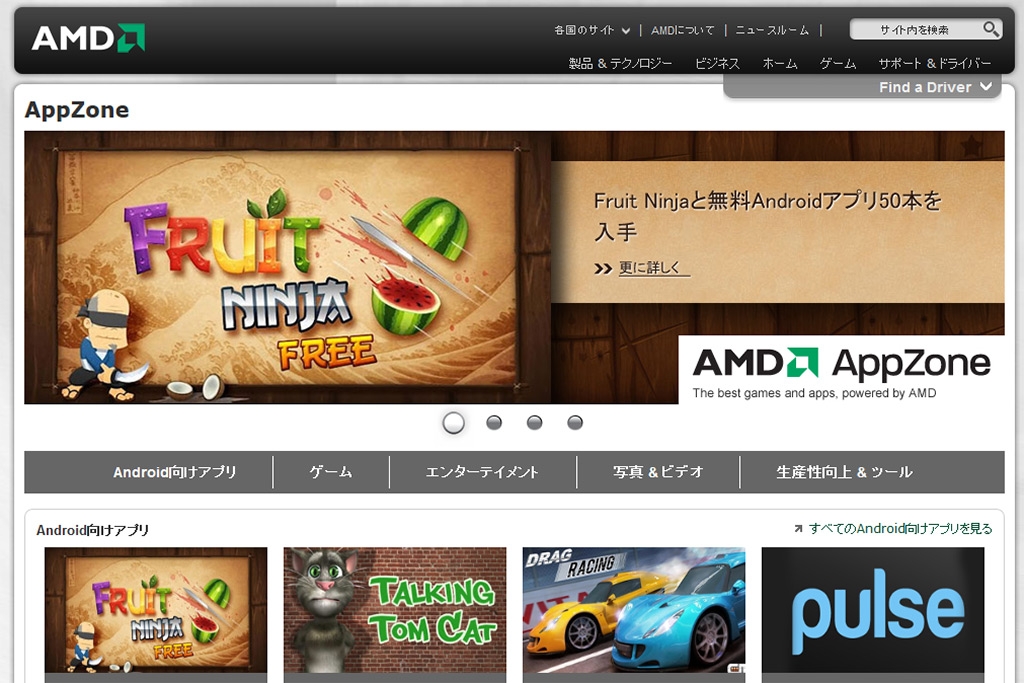The height and width of the screenshot is (683, 1024).
Task: Click double-arrow icon beside 更に詳しく
Action: tap(603, 268)
